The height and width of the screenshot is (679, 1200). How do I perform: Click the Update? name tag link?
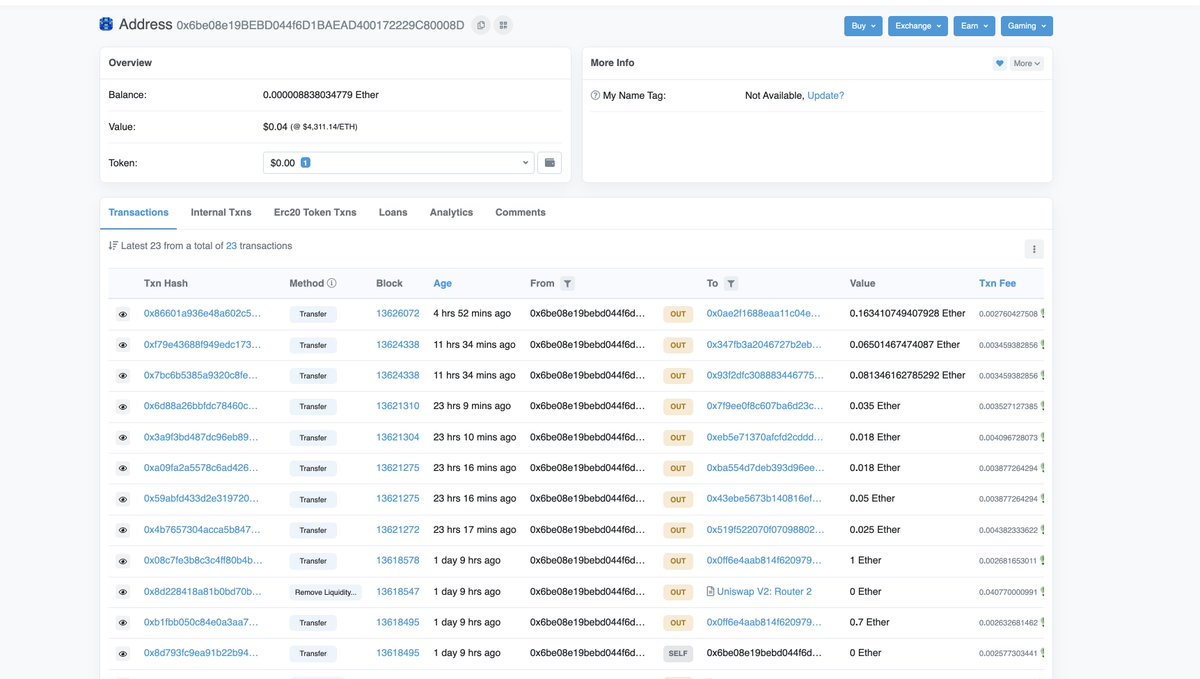pos(826,96)
